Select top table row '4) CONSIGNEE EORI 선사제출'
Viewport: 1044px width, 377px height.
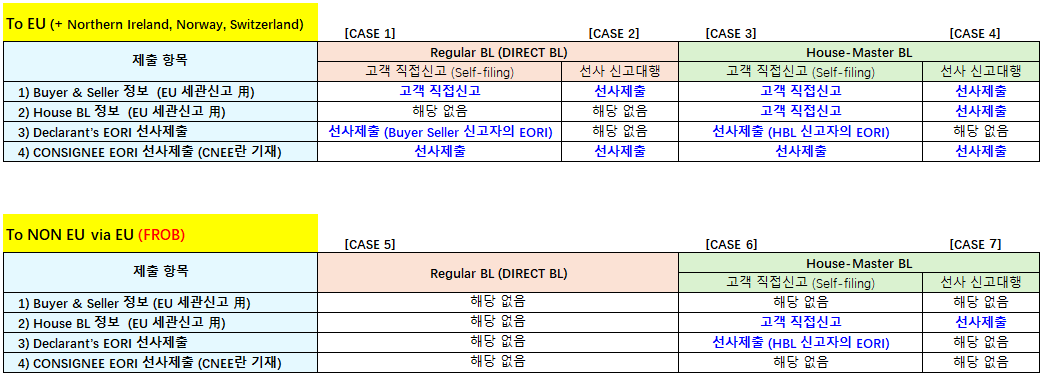tap(160, 151)
